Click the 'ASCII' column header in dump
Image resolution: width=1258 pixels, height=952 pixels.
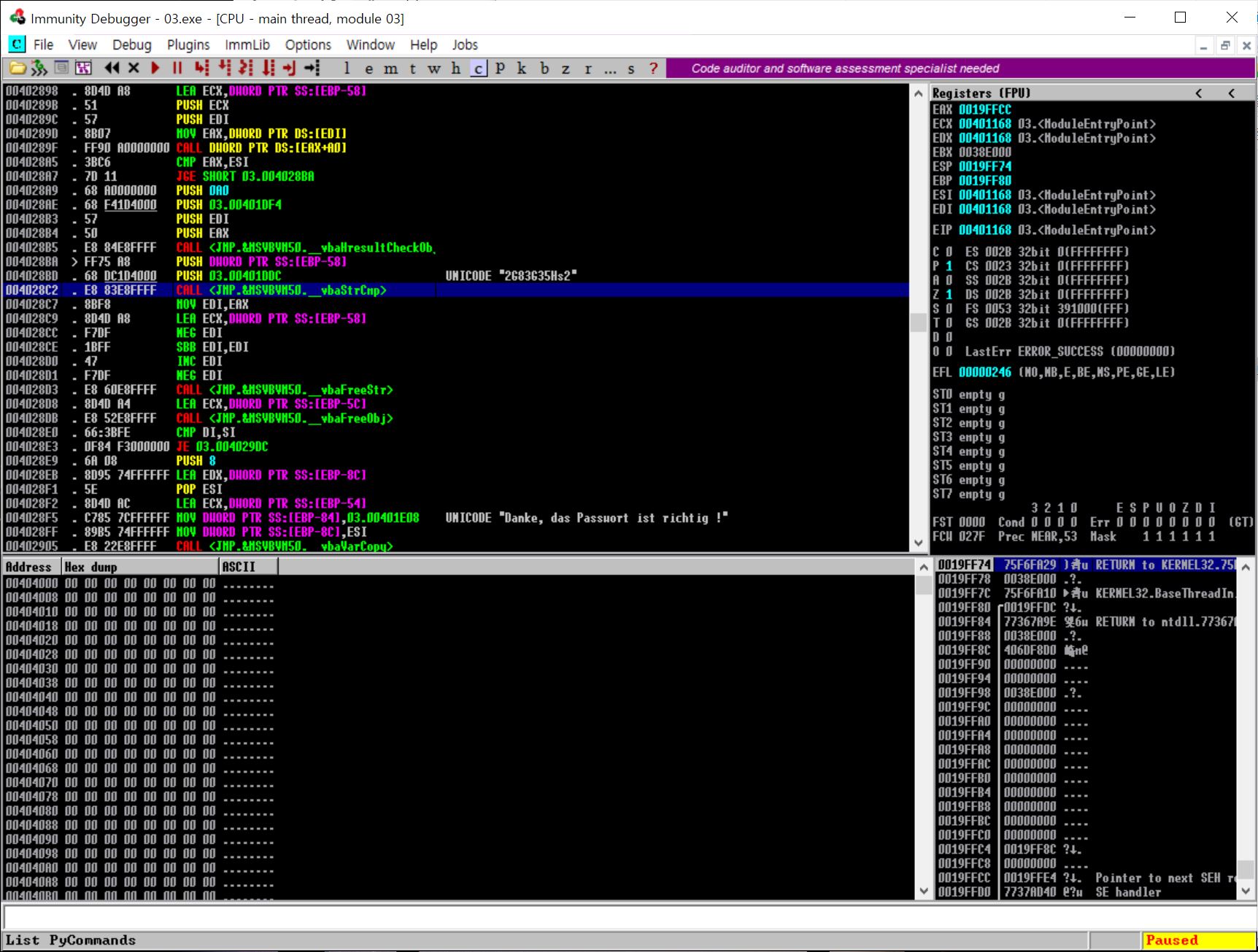(x=248, y=567)
